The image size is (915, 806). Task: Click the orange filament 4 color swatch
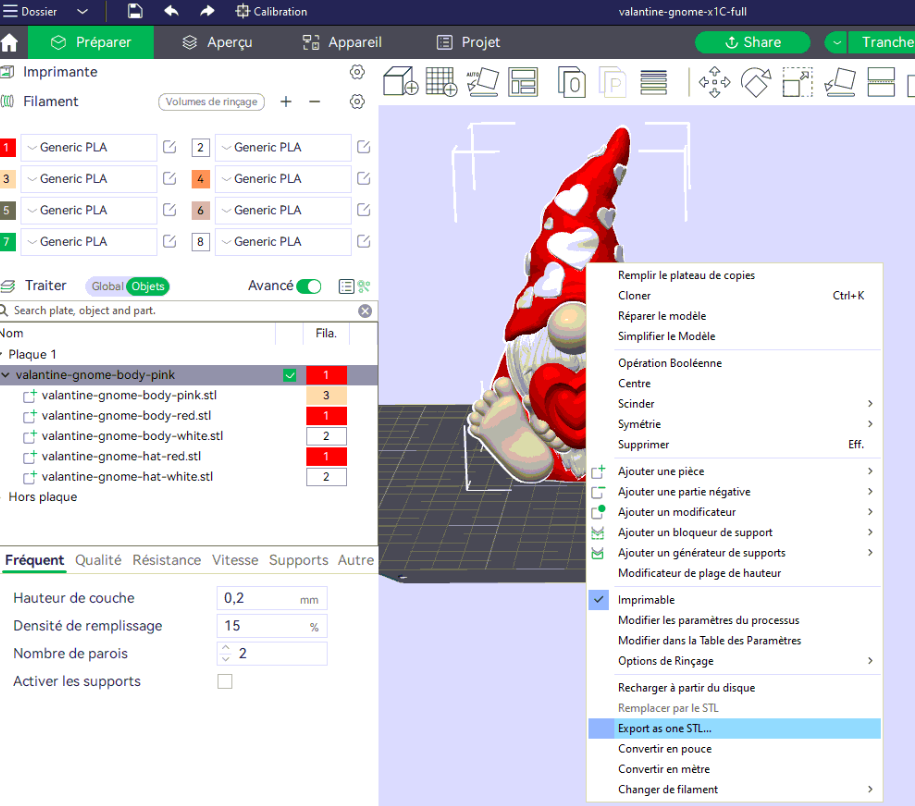point(200,179)
